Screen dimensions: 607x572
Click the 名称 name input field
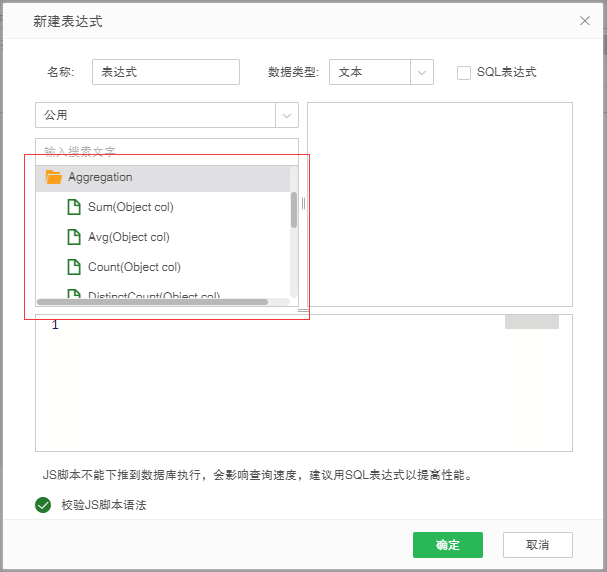point(166,72)
